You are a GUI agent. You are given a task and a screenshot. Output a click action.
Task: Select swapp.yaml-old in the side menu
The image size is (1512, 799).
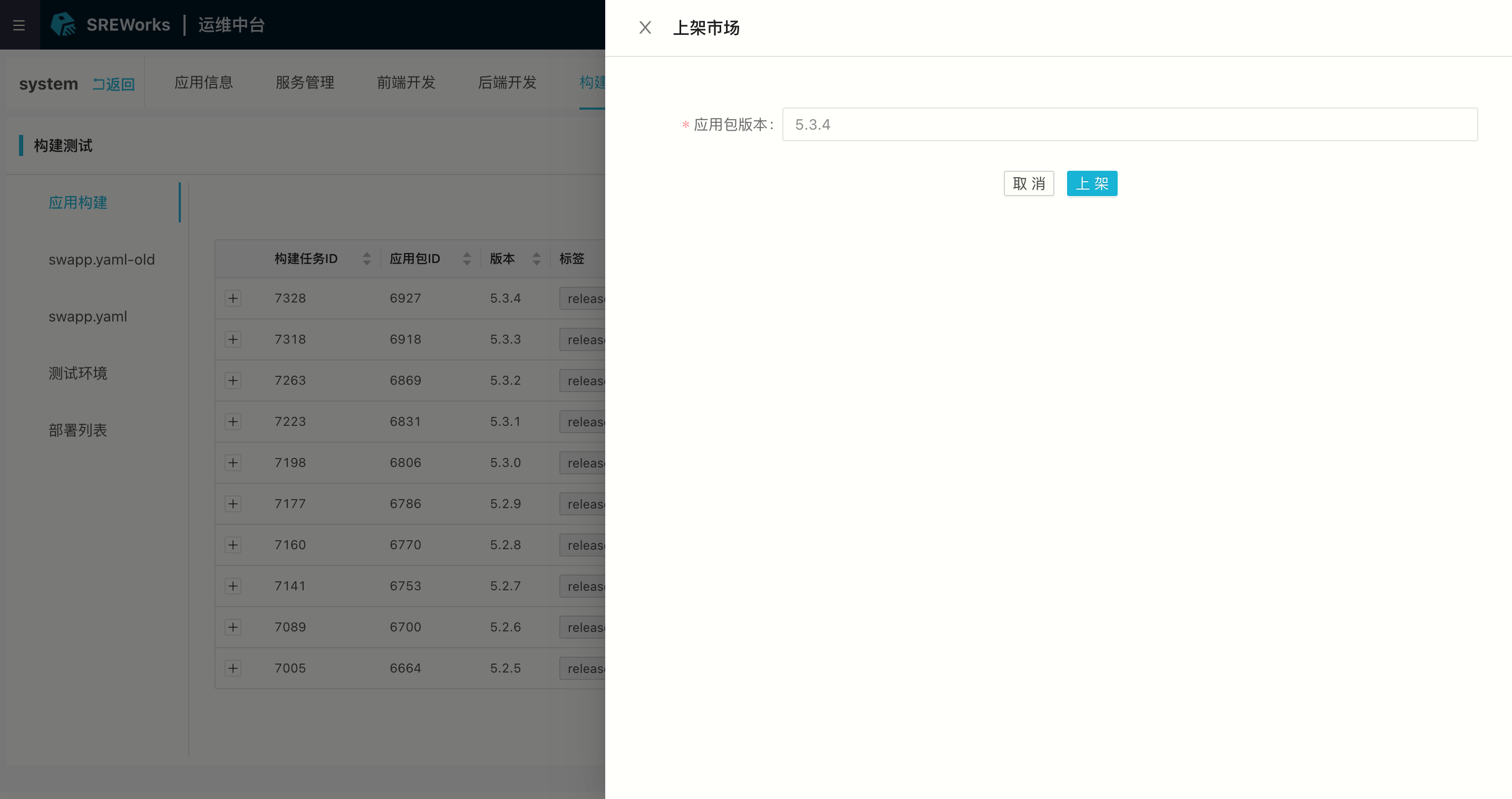(x=102, y=259)
